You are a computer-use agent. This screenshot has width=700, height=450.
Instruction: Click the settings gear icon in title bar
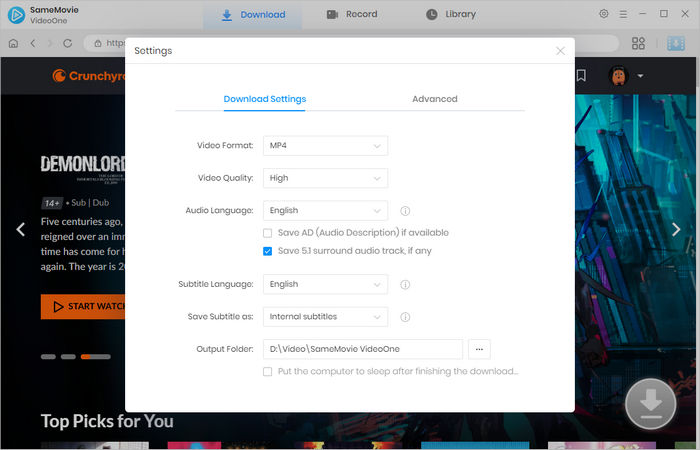tap(603, 14)
